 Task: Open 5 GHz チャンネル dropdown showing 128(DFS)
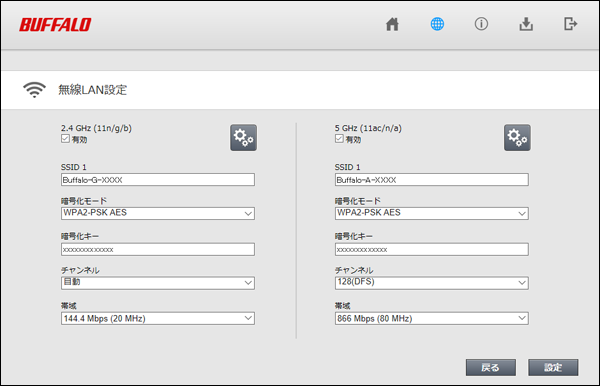tap(432, 283)
